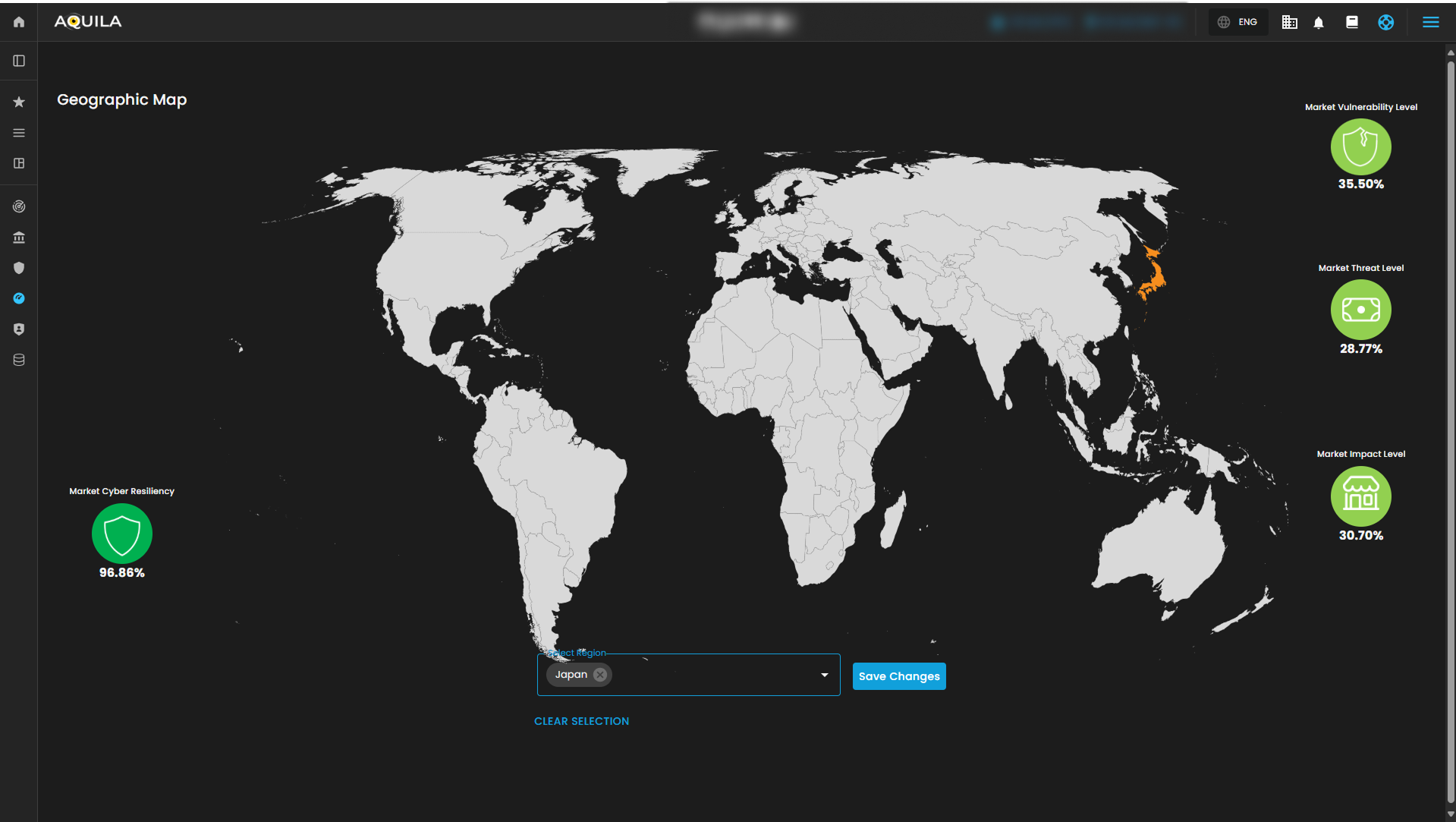Click highlighted orange Japan on the map

click(1153, 279)
